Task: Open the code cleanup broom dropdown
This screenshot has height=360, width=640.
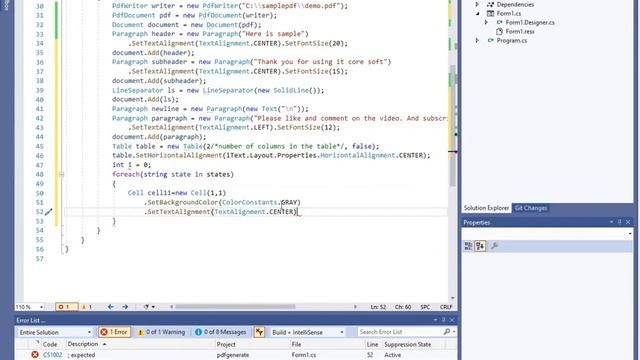Action: coord(149,307)
